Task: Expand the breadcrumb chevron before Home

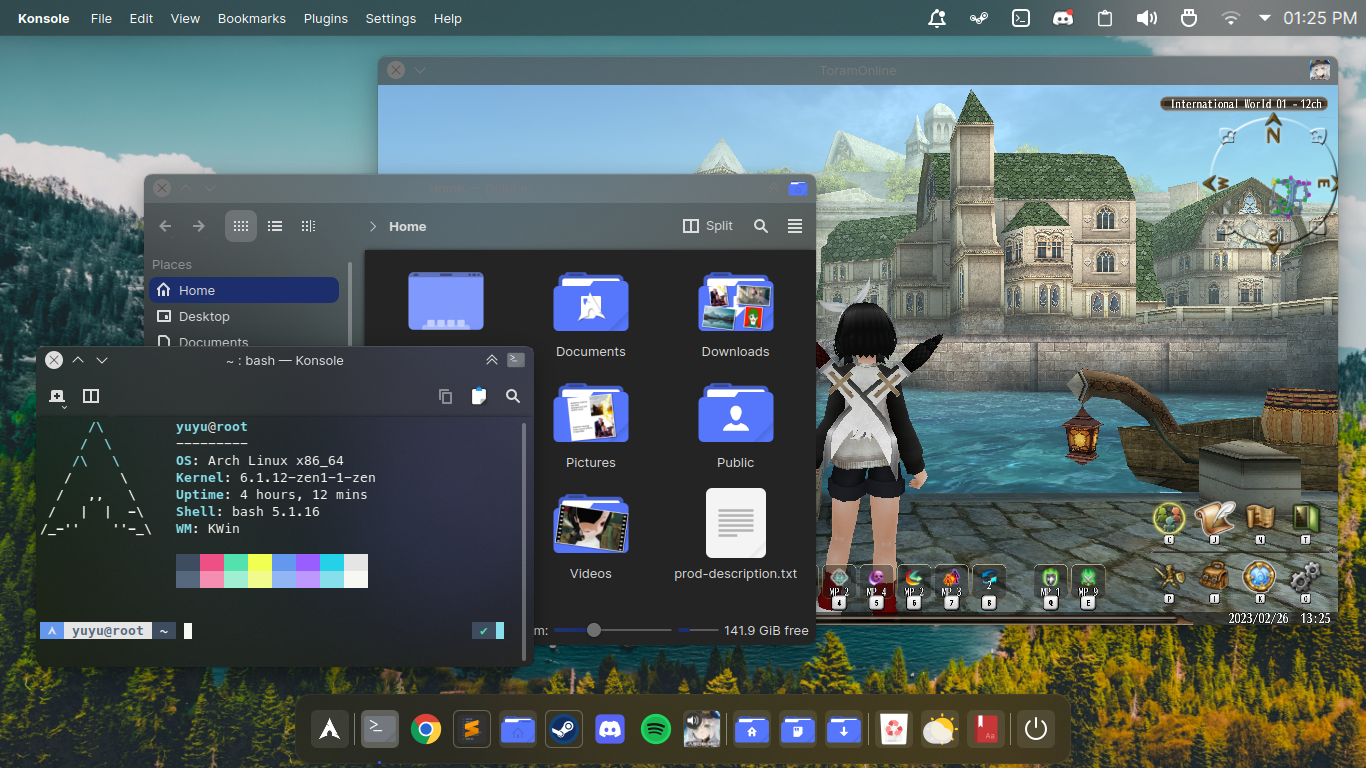Action: coord(373,226)
